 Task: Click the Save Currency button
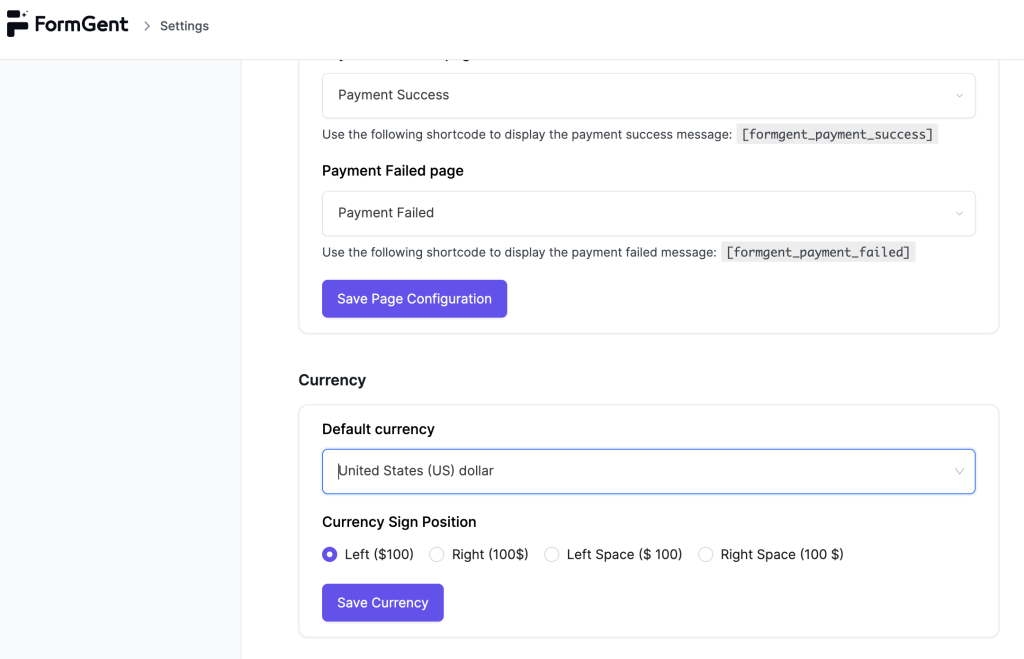(x=383, y=603)
